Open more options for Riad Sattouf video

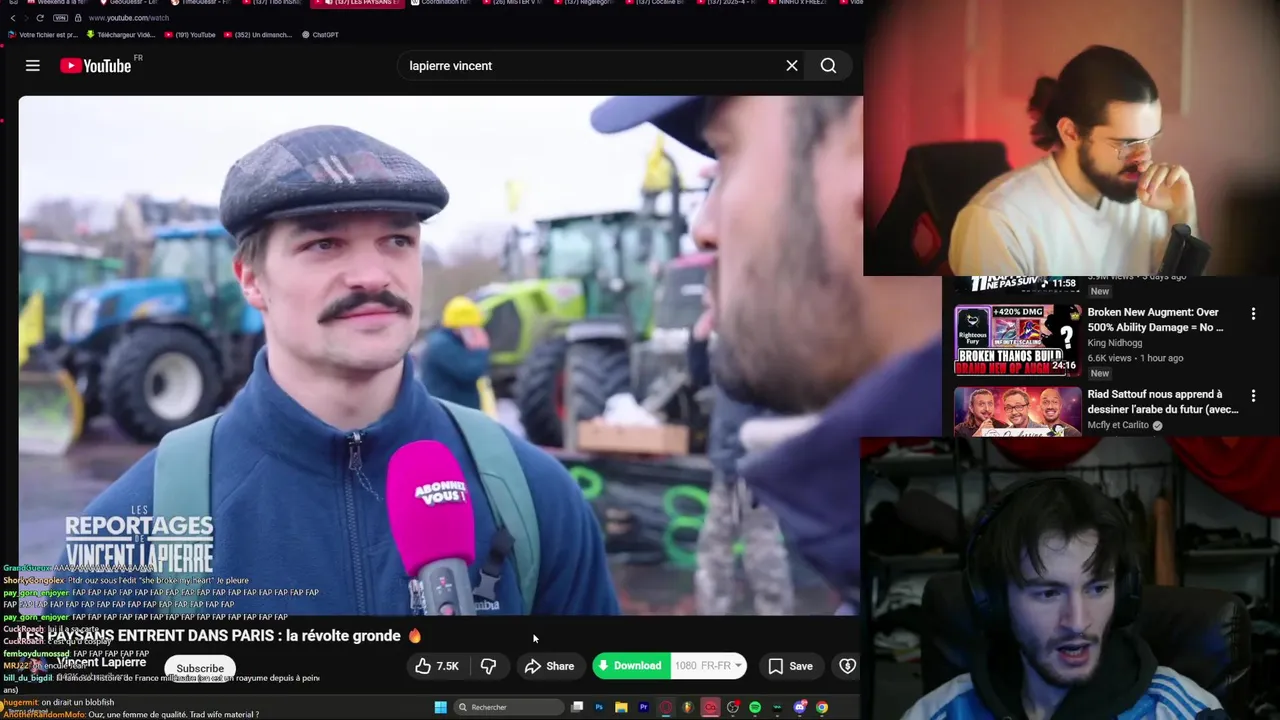click(1253, 396)
